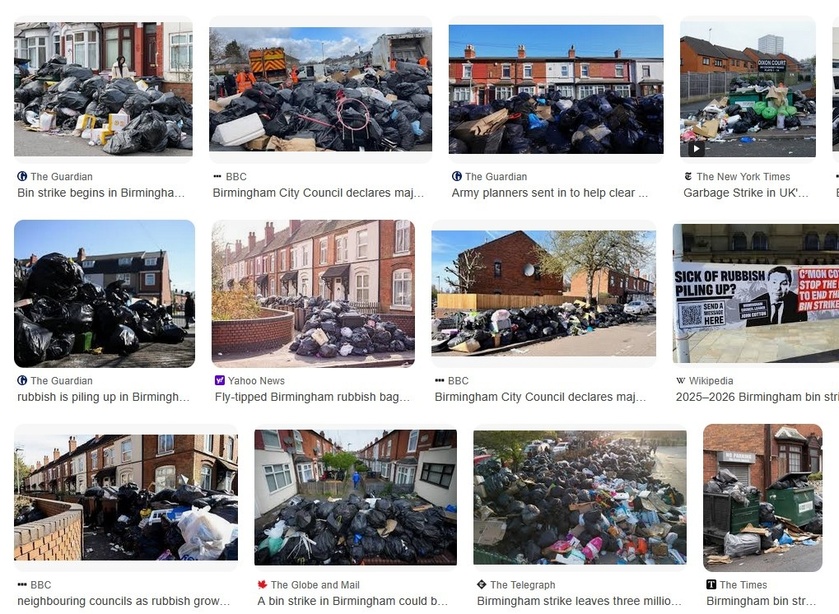
Task: Click the Yahoo News purple favicon
Action: tap(219, 380)
